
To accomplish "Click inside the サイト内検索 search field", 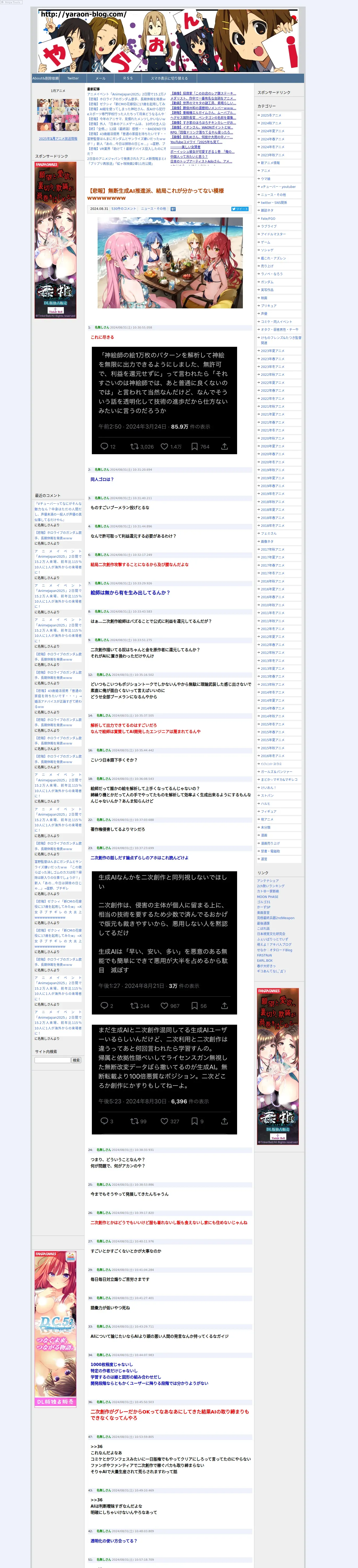I will point(52,1060).
